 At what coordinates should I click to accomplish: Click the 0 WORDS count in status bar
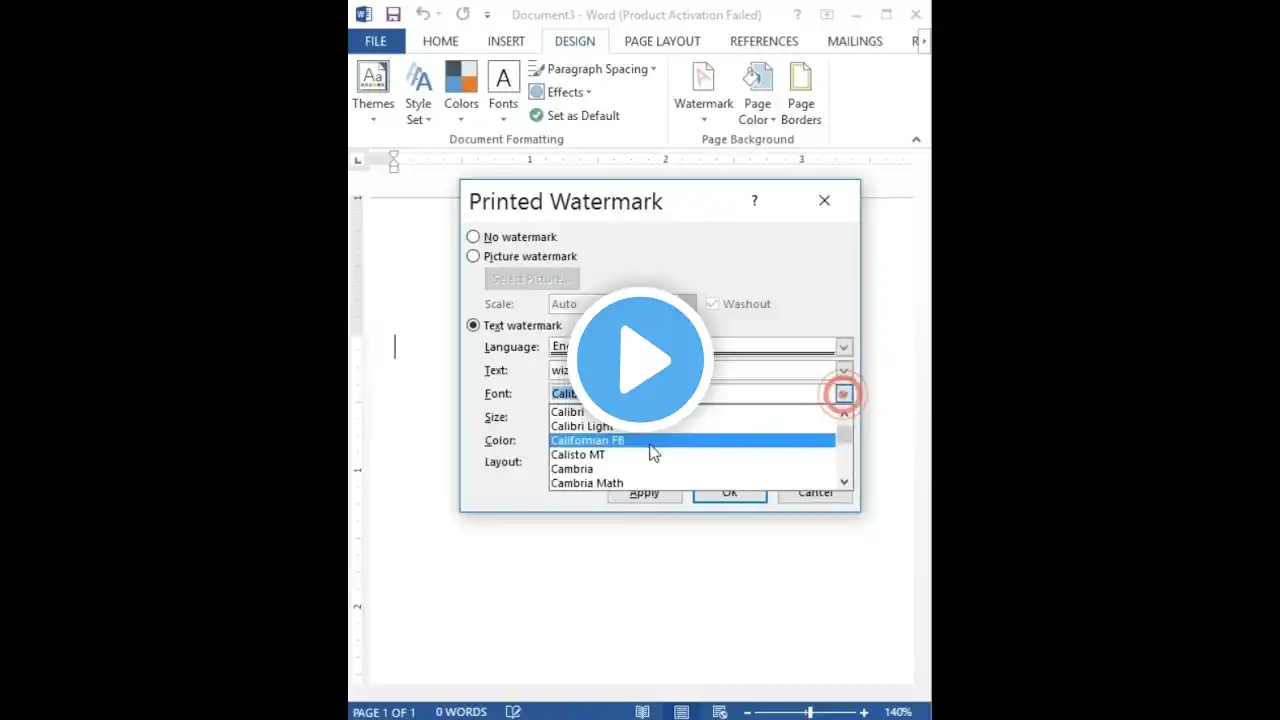(x=461, y=712)
